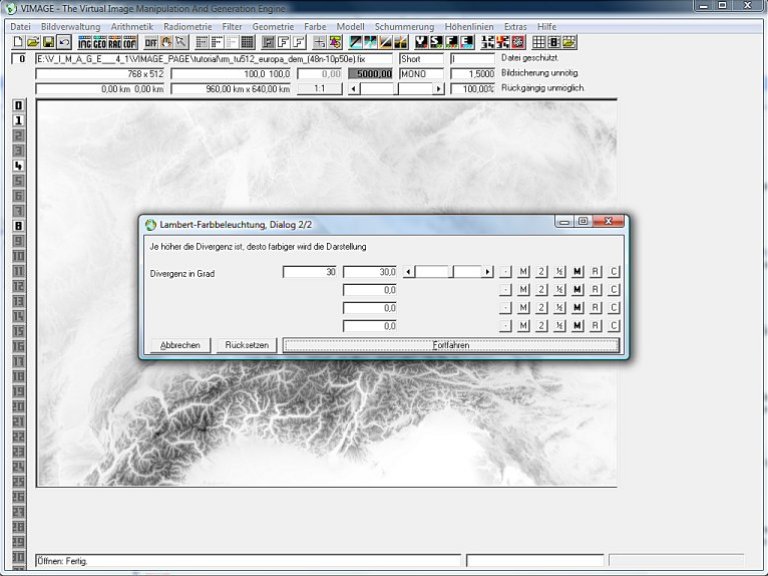Click the Fortfahren button

[451, 345]
